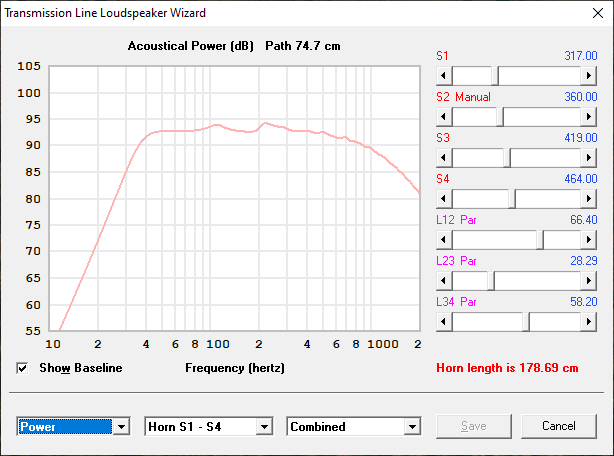
Task: Click the S4 value 464.00
Action: 581,179
